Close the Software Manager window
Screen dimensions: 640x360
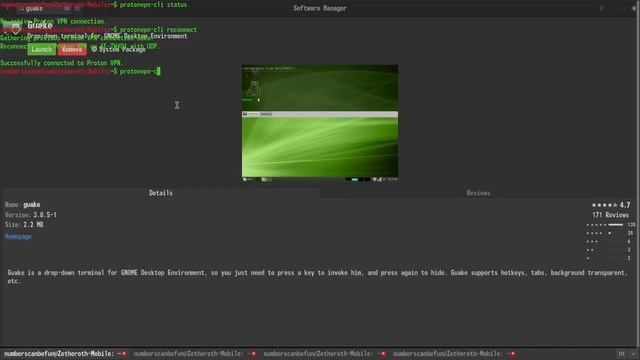[x=634, y=8]
